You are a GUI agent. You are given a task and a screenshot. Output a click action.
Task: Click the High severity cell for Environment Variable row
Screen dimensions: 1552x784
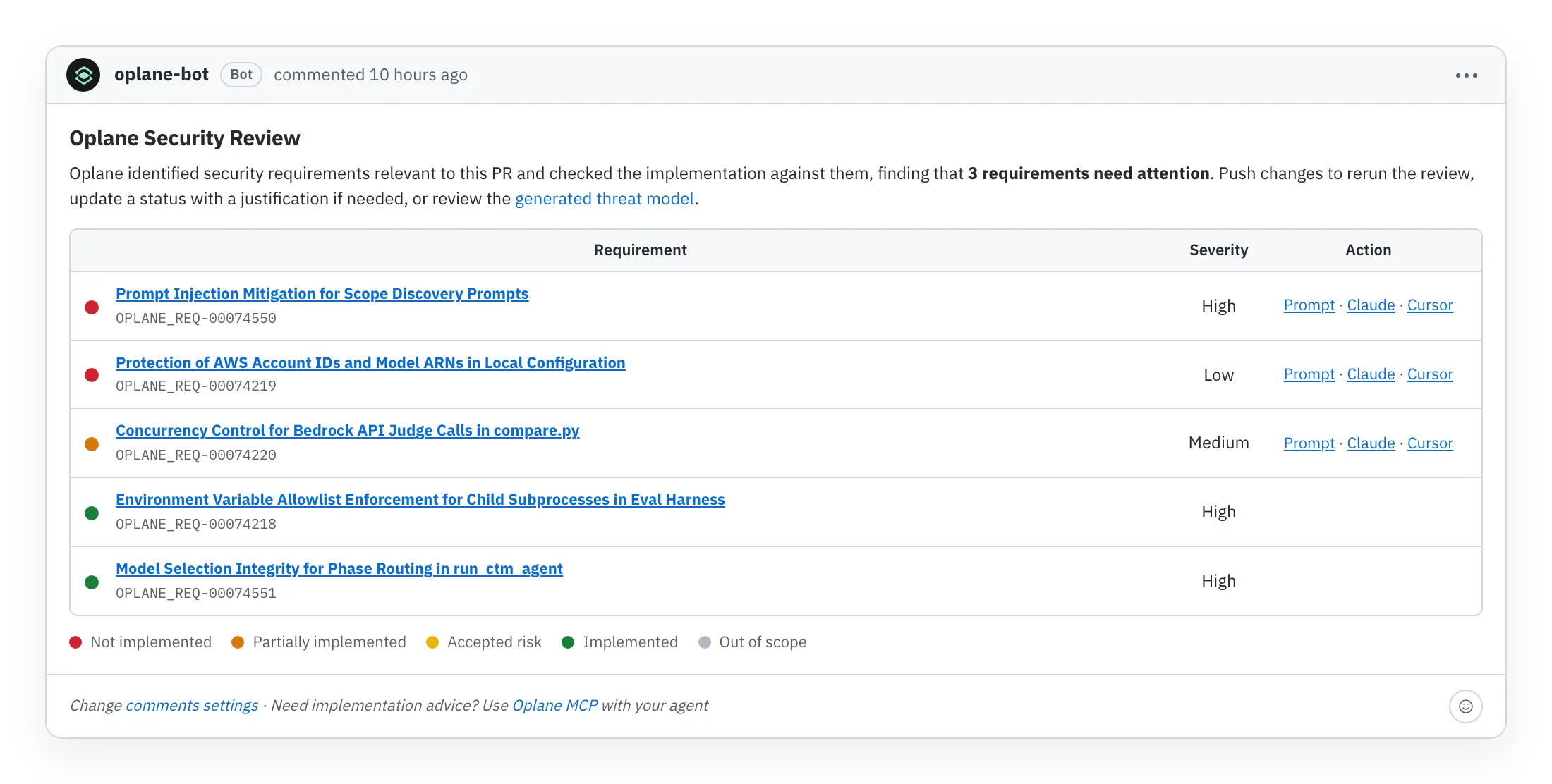tap(1218, 512)
